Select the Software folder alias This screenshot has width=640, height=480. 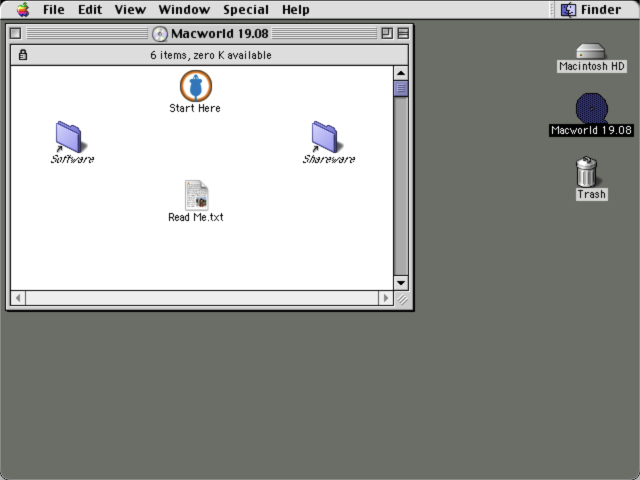point(69,137)
